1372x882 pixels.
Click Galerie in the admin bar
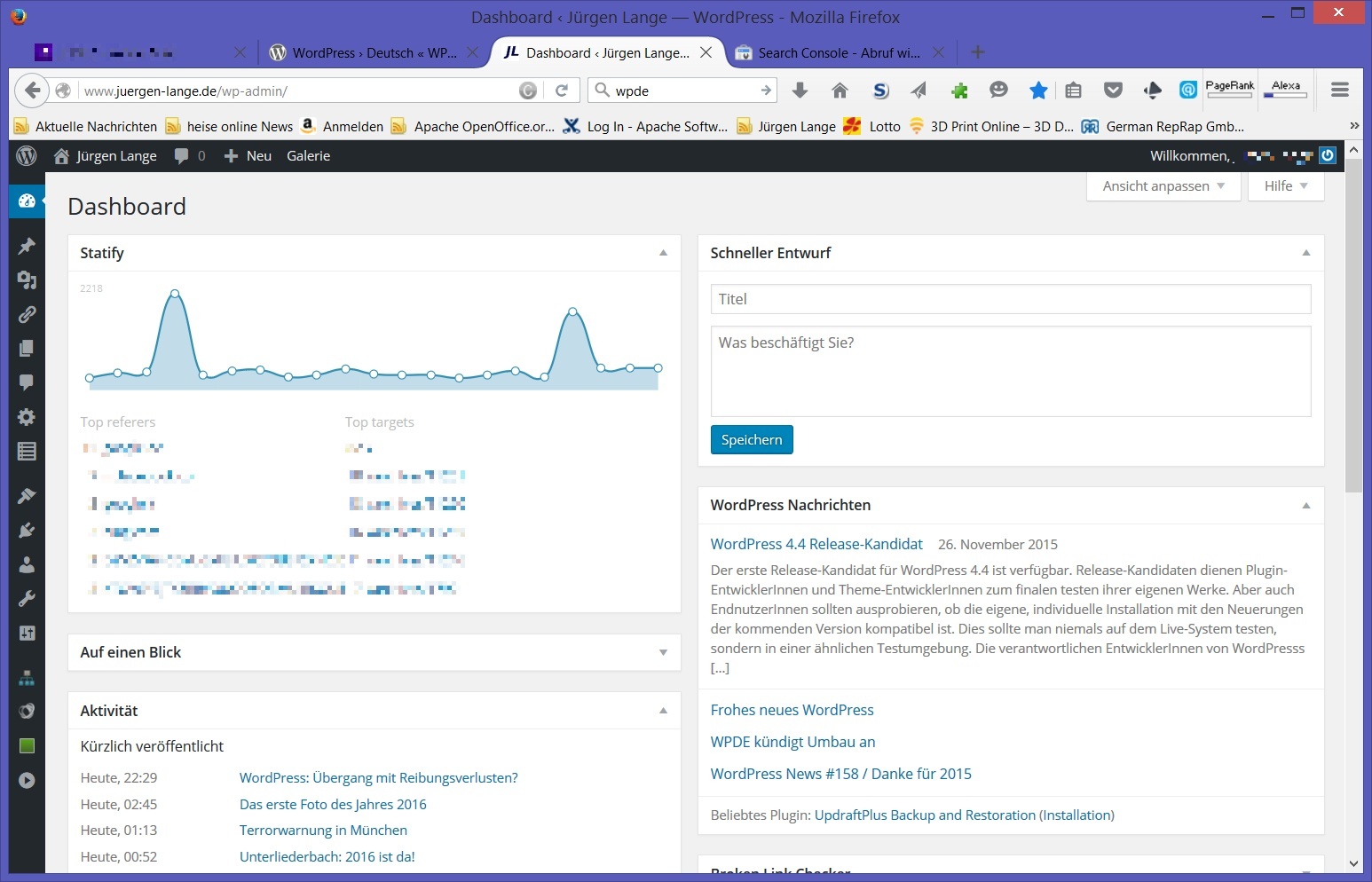(308, 156)
